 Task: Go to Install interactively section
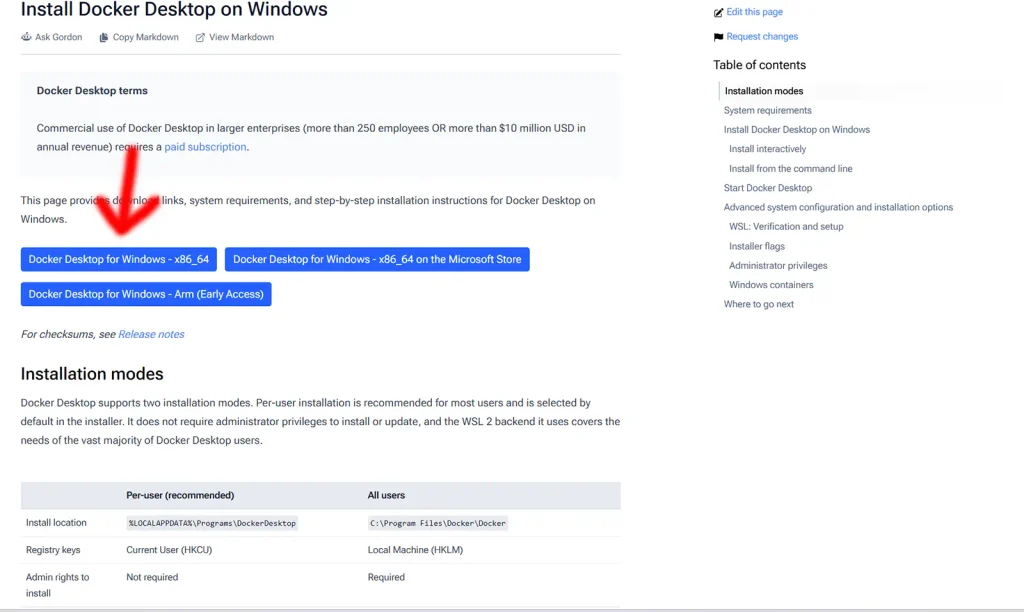click(767, 149)
